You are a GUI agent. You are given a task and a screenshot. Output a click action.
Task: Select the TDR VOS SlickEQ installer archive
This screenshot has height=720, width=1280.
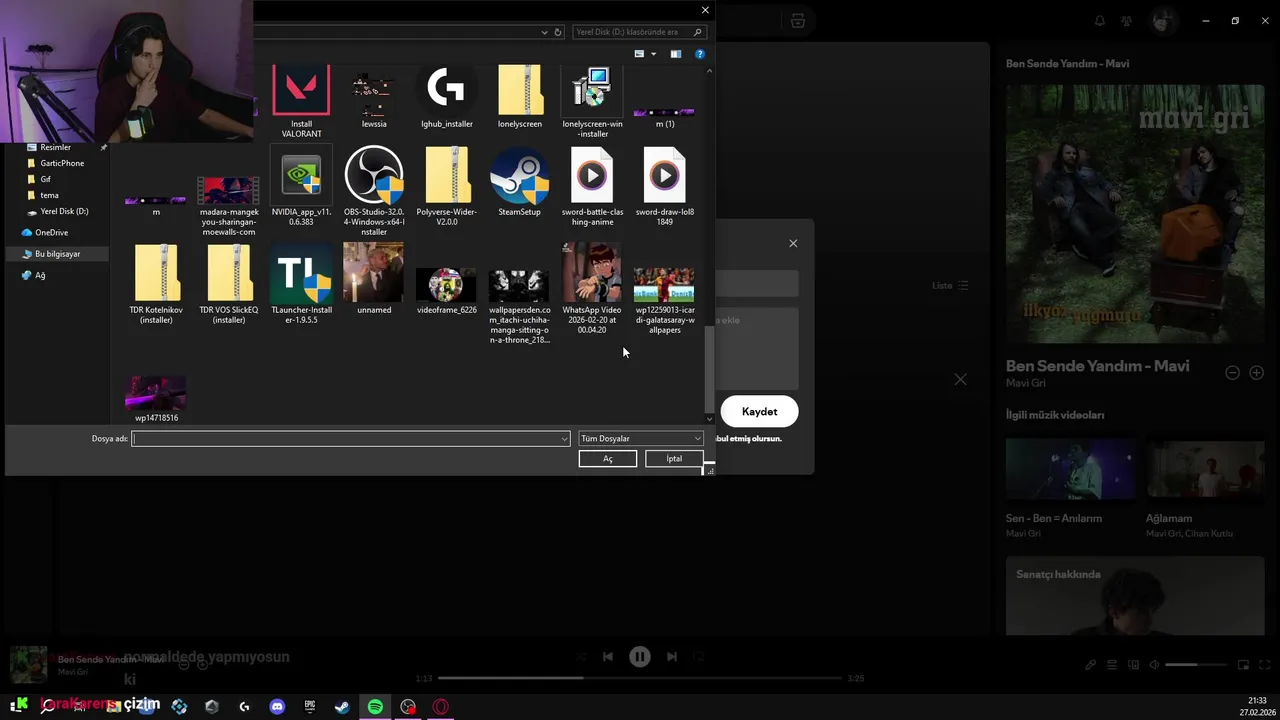229,284
